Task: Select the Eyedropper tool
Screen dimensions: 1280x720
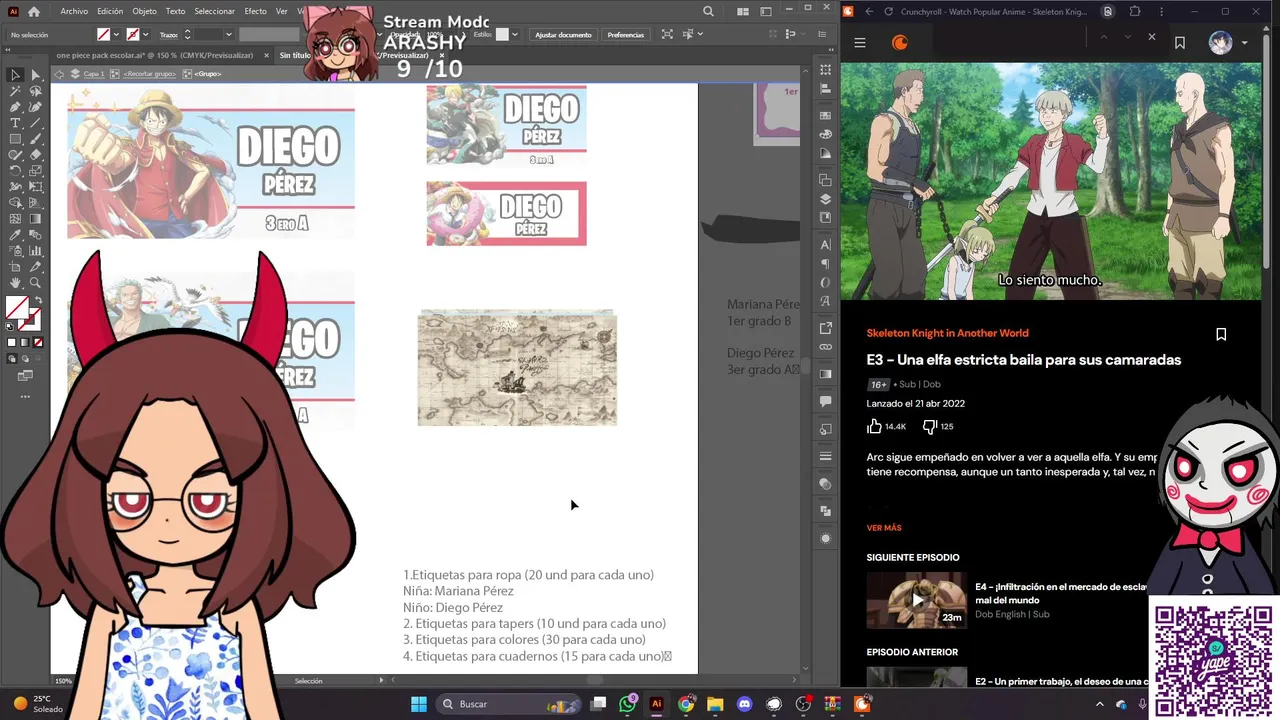Action: tap(15, 235)
